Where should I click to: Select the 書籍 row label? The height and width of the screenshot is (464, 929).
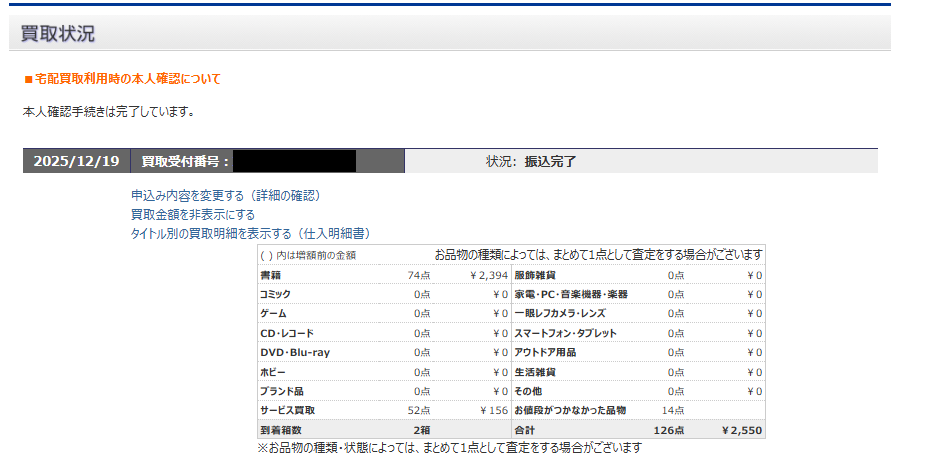pos(270,275)
